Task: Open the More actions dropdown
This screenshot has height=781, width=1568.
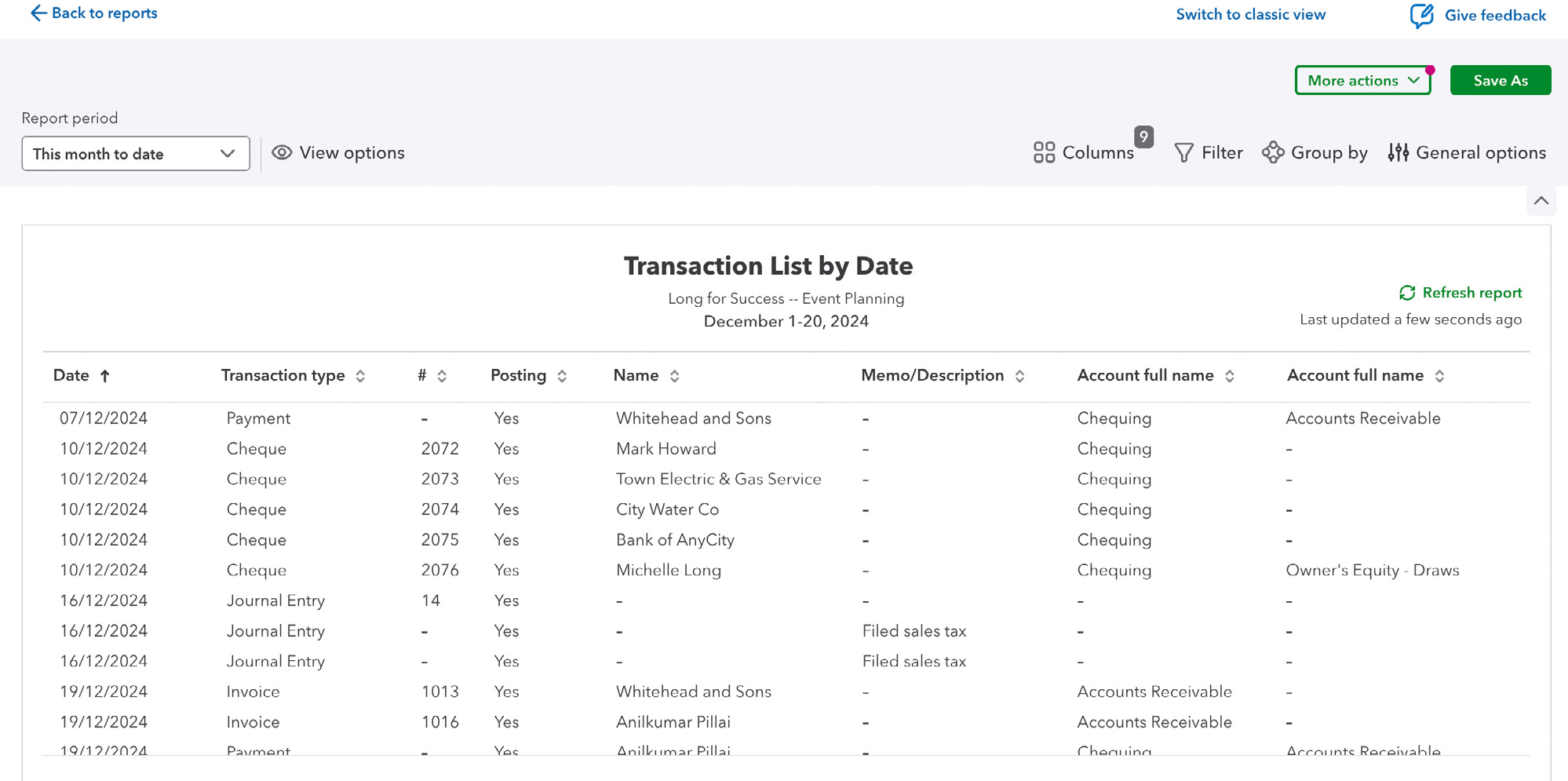Action: point(1362,80)
